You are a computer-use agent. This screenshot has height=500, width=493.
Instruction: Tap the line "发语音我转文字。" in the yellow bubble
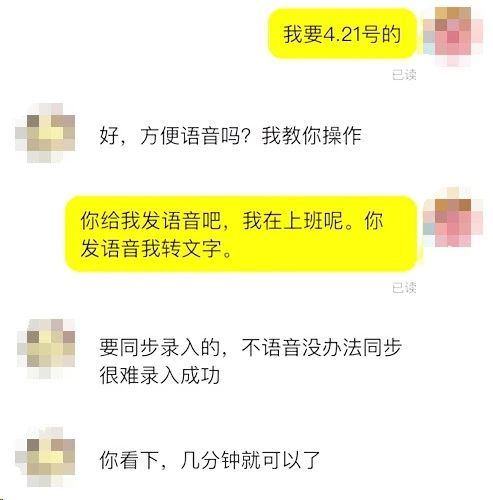coord(156,249)
